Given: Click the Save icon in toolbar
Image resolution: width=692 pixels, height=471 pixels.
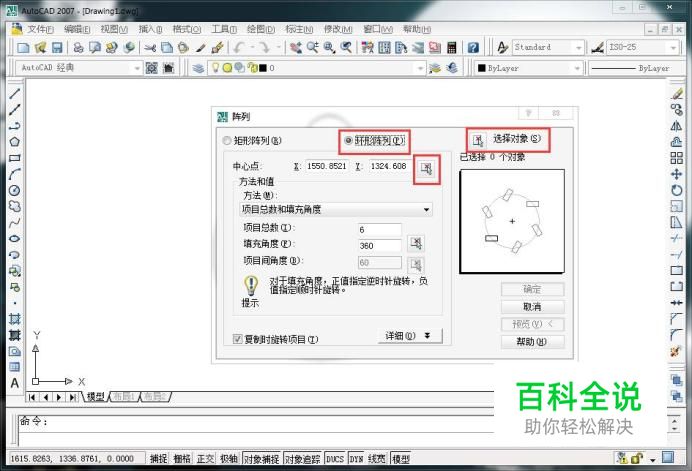Looking at the screenshot, I should click(57, 47).
